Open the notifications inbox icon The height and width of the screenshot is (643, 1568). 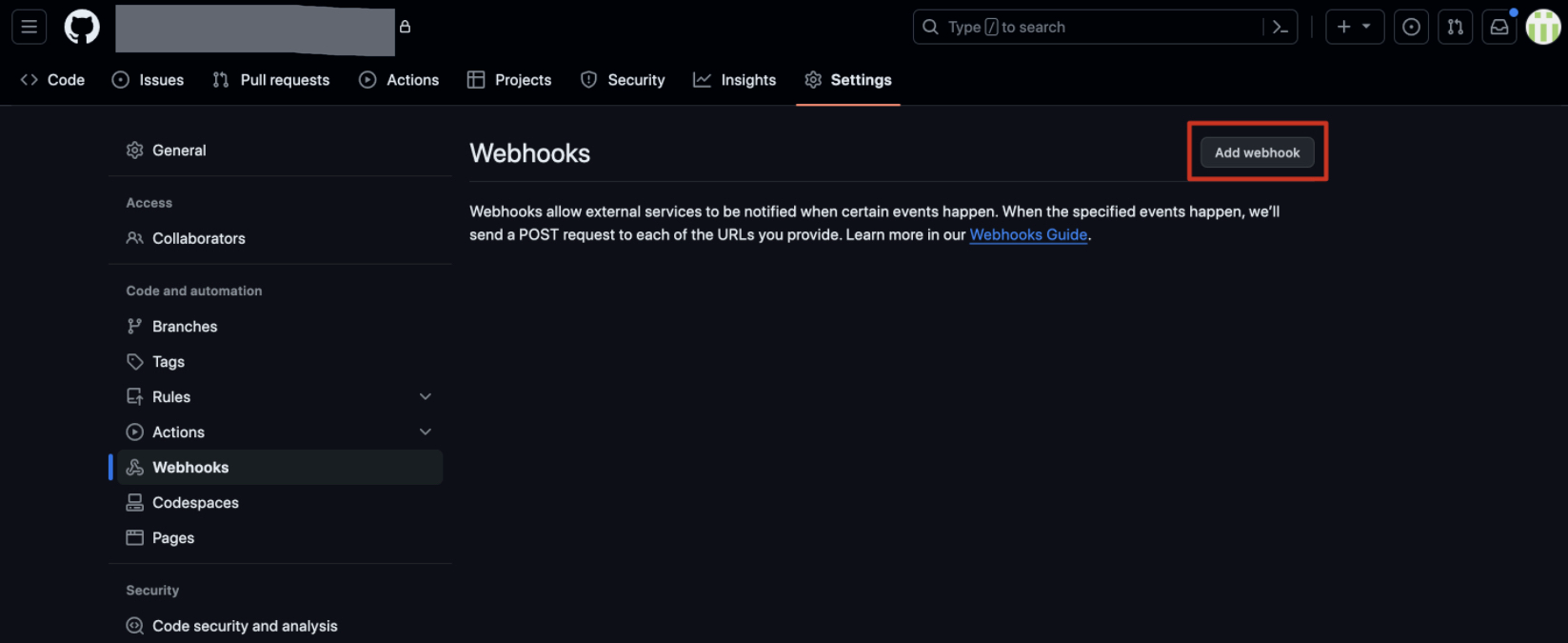[1499, 27]
